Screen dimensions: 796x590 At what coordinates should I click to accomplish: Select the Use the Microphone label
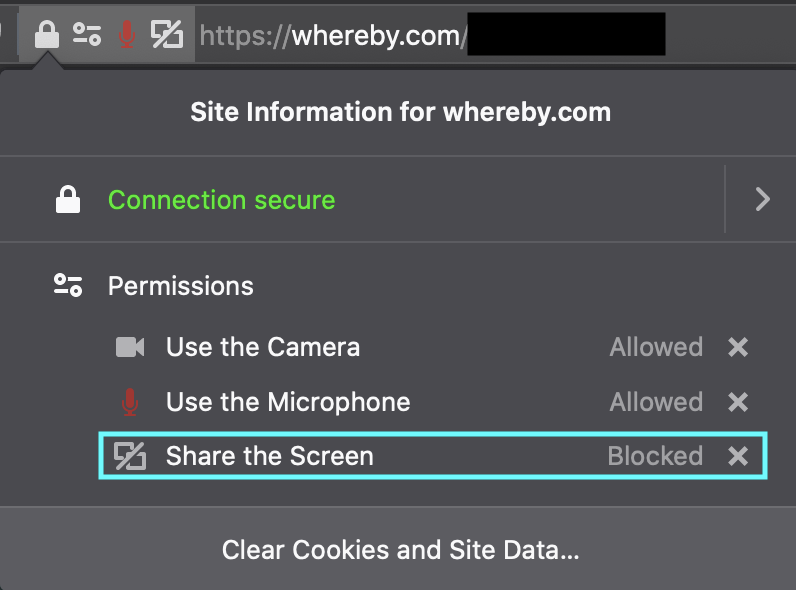288,402
